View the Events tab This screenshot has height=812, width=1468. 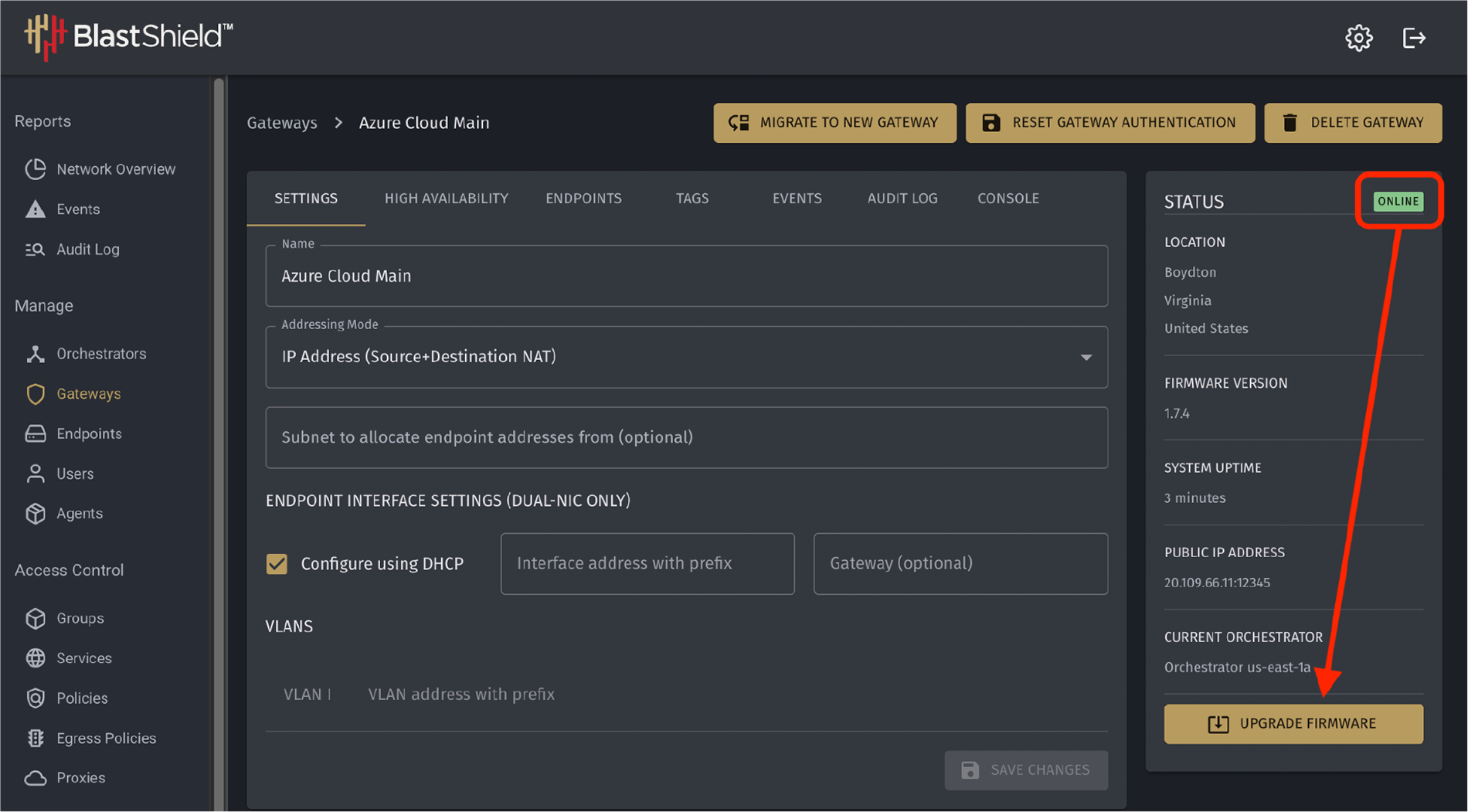click(x=797, y=199)
